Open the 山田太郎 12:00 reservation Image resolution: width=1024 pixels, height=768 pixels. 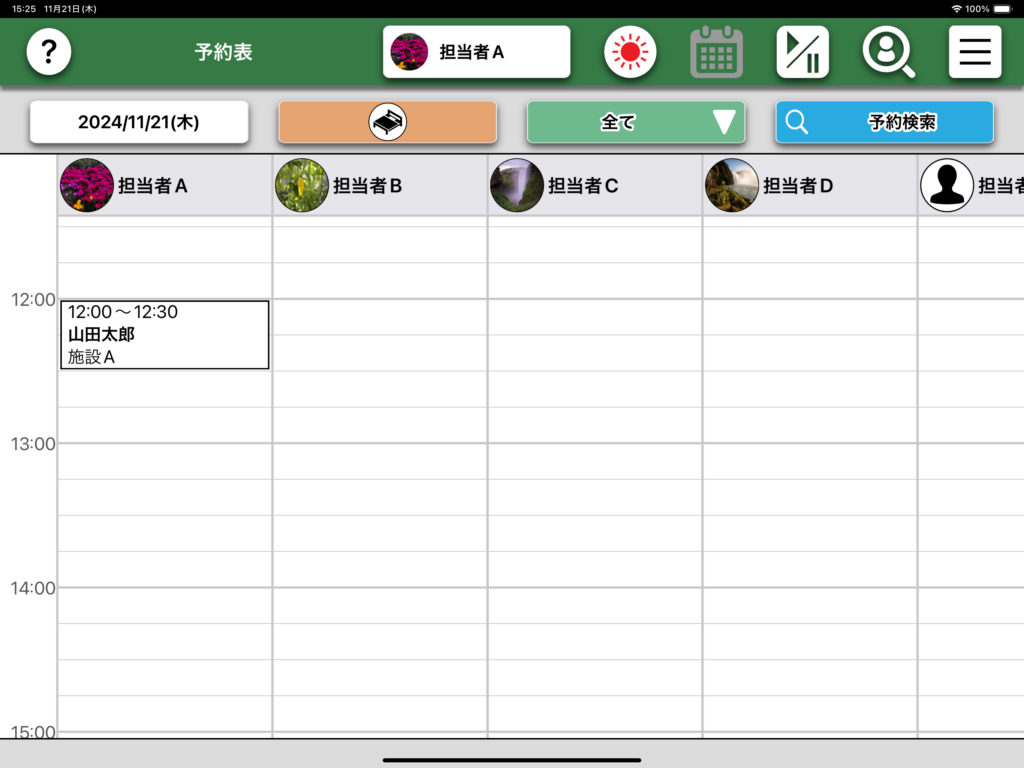pos(164,335)
